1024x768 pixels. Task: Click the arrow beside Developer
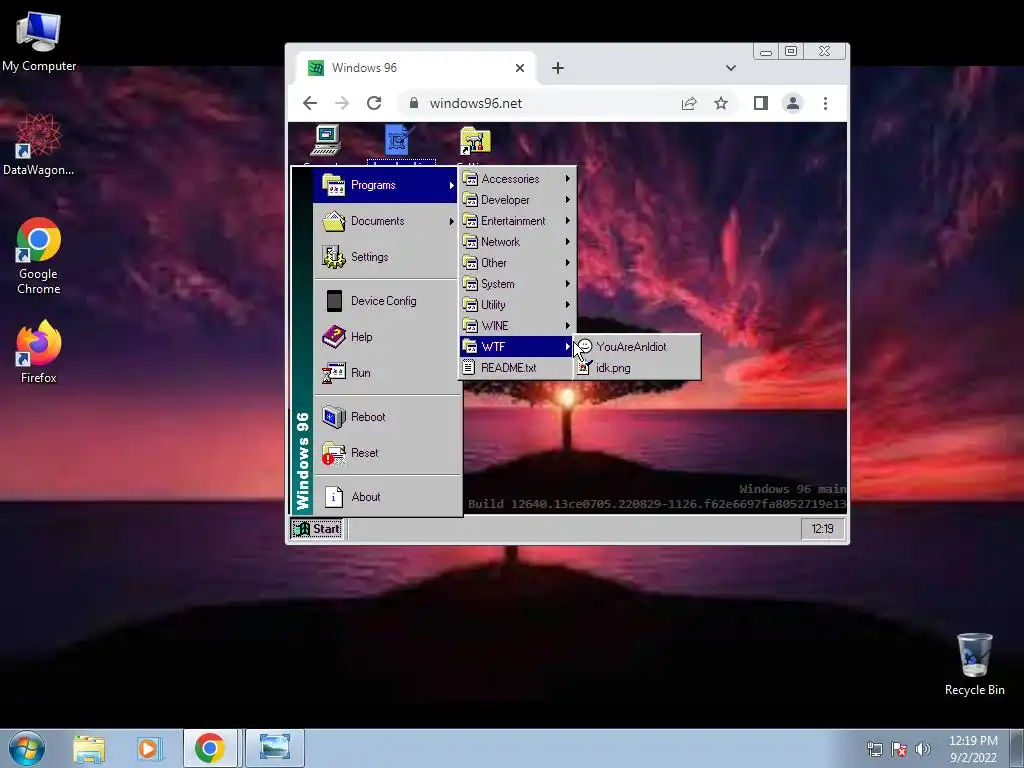click(568, 200)
